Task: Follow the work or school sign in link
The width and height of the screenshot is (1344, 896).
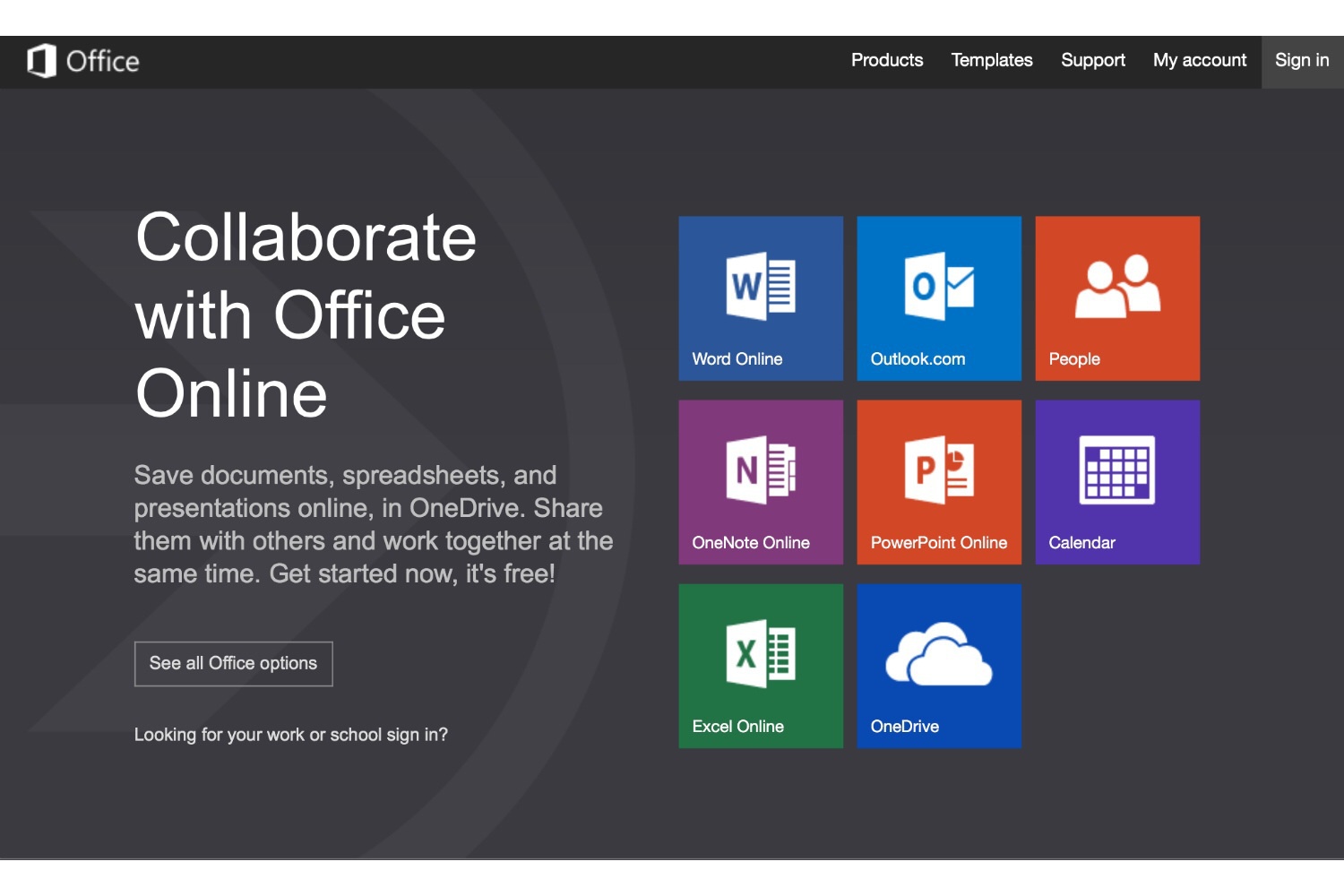Action: pyautogui.click(x=290, y=735)
